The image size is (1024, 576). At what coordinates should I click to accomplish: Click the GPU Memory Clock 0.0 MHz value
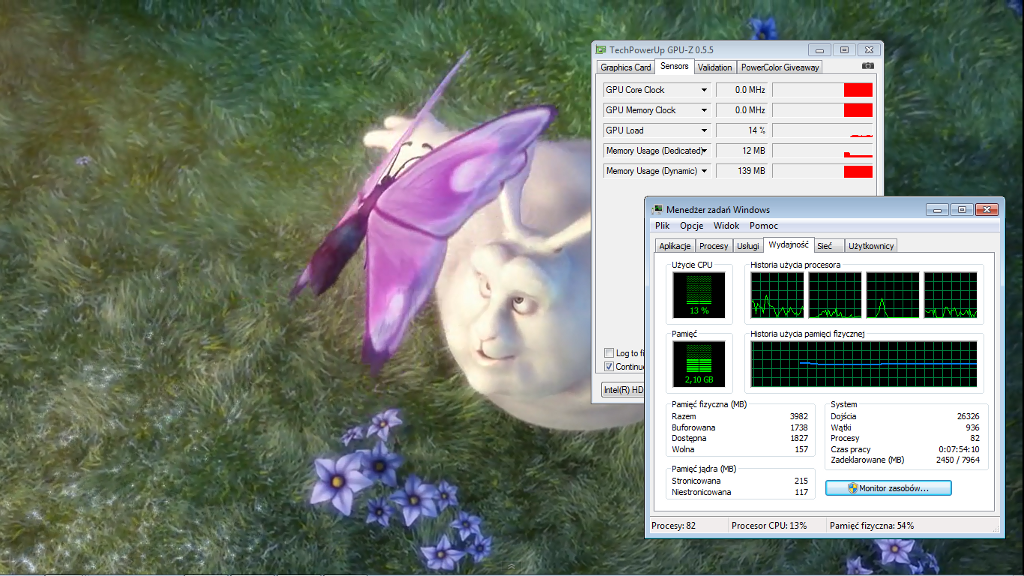click(743, 110)
